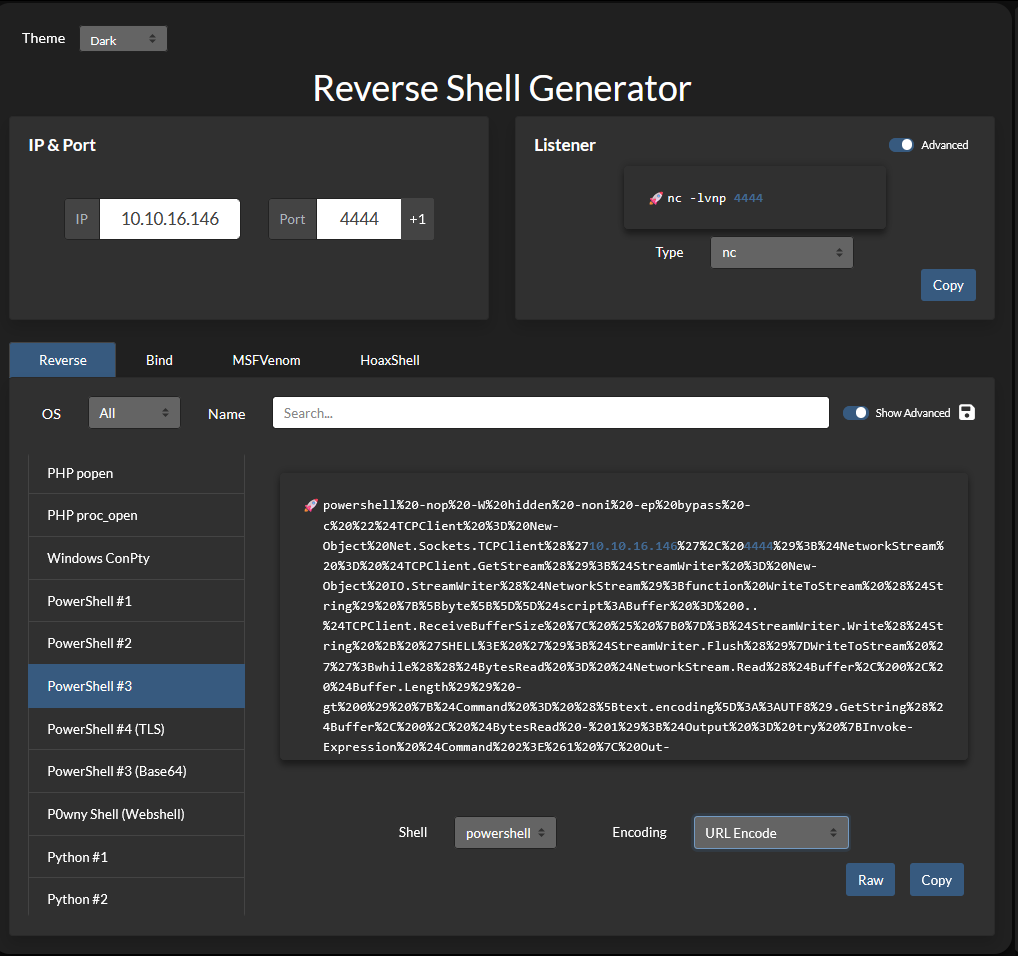Select PowerShell #3 (Base64) from the list
This screenshot has height=956, width=1018.
coord(136,771)
